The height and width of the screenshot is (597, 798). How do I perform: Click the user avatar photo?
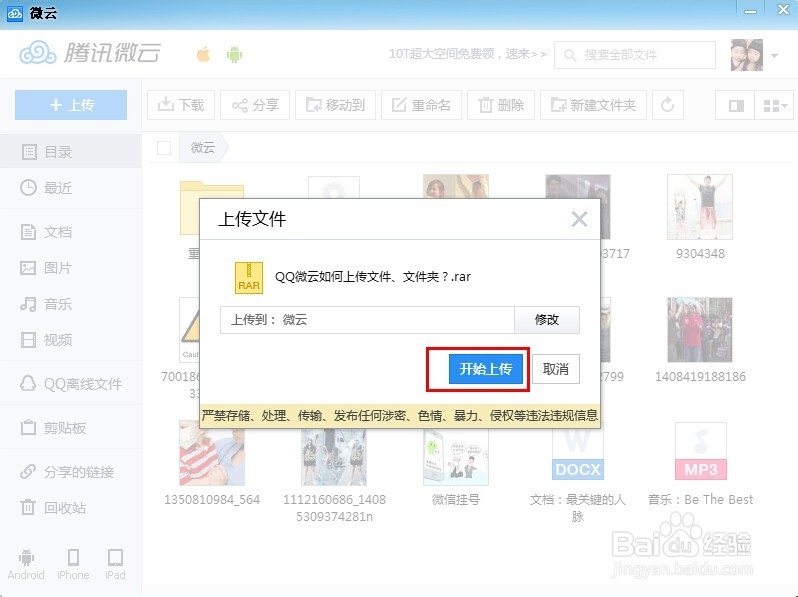pyautogui.click(x=747, y=55)
